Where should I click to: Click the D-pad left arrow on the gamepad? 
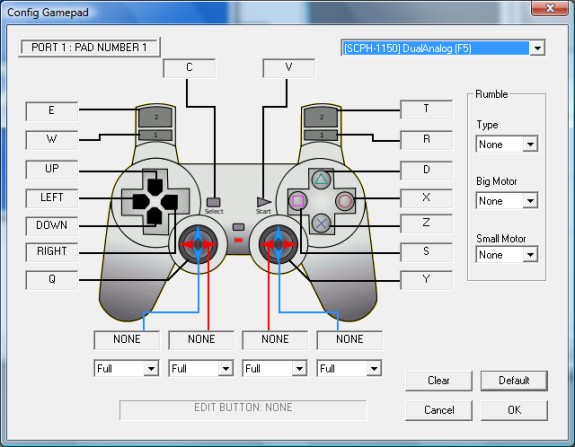[x=140, y=202]
